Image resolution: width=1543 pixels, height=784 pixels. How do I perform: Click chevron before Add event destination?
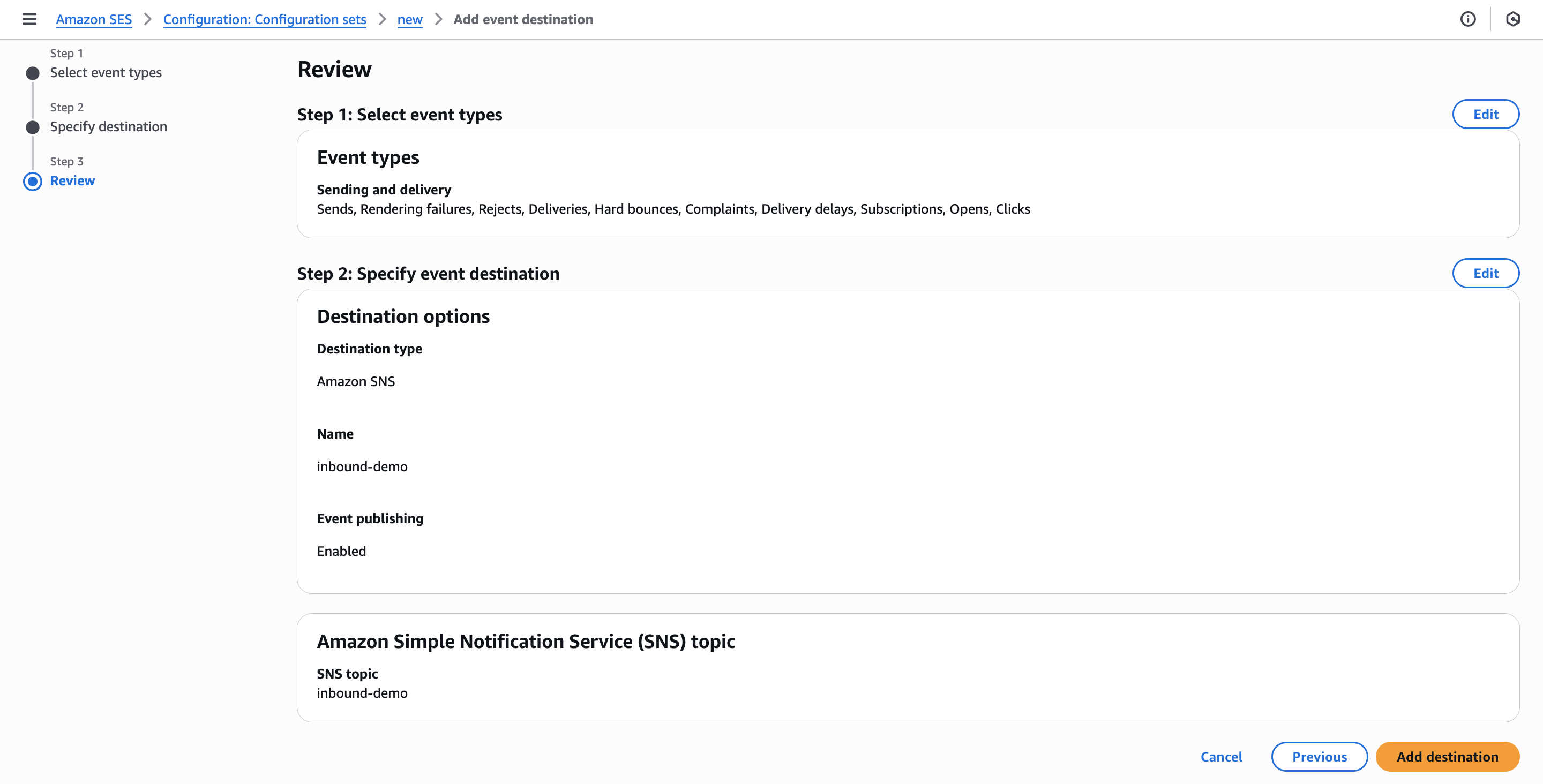coord(438,19)
